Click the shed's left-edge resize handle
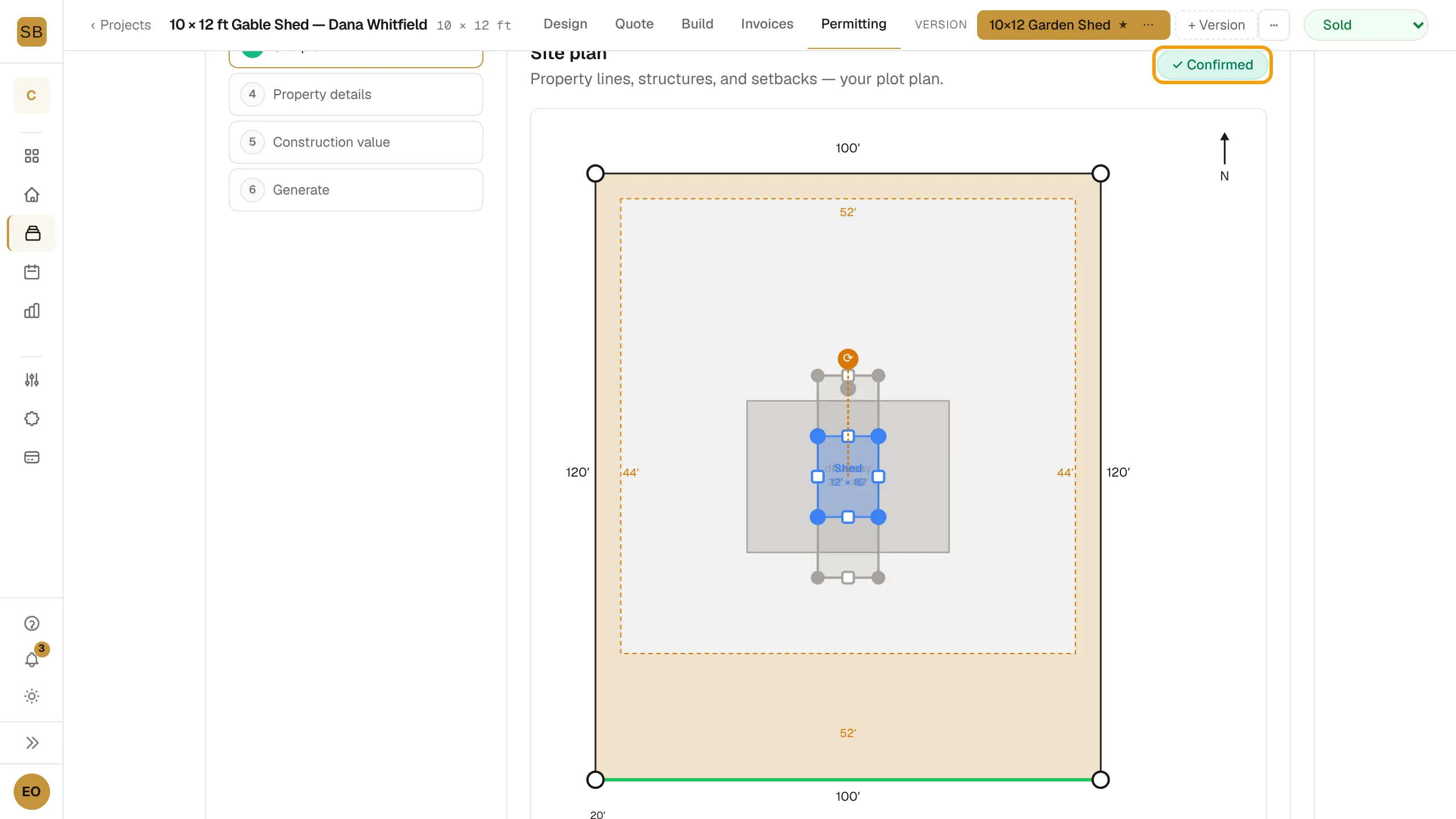 pyautogui.click(x=818, y=477)
